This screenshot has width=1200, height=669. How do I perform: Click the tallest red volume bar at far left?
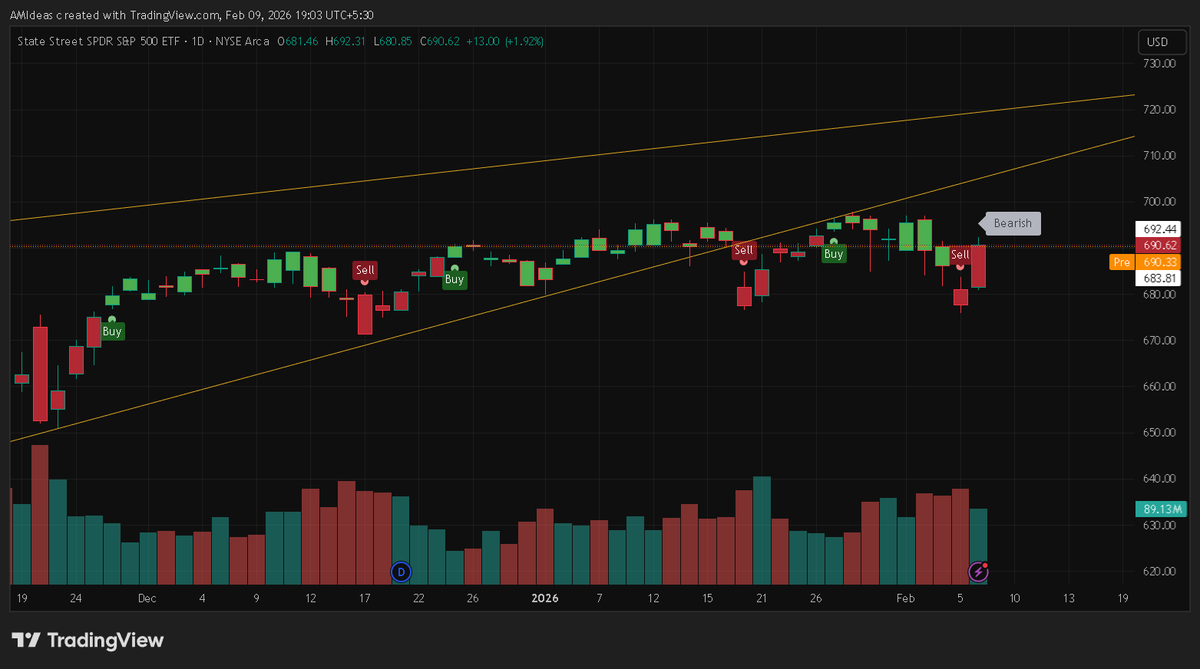click(x=40, y=515)
